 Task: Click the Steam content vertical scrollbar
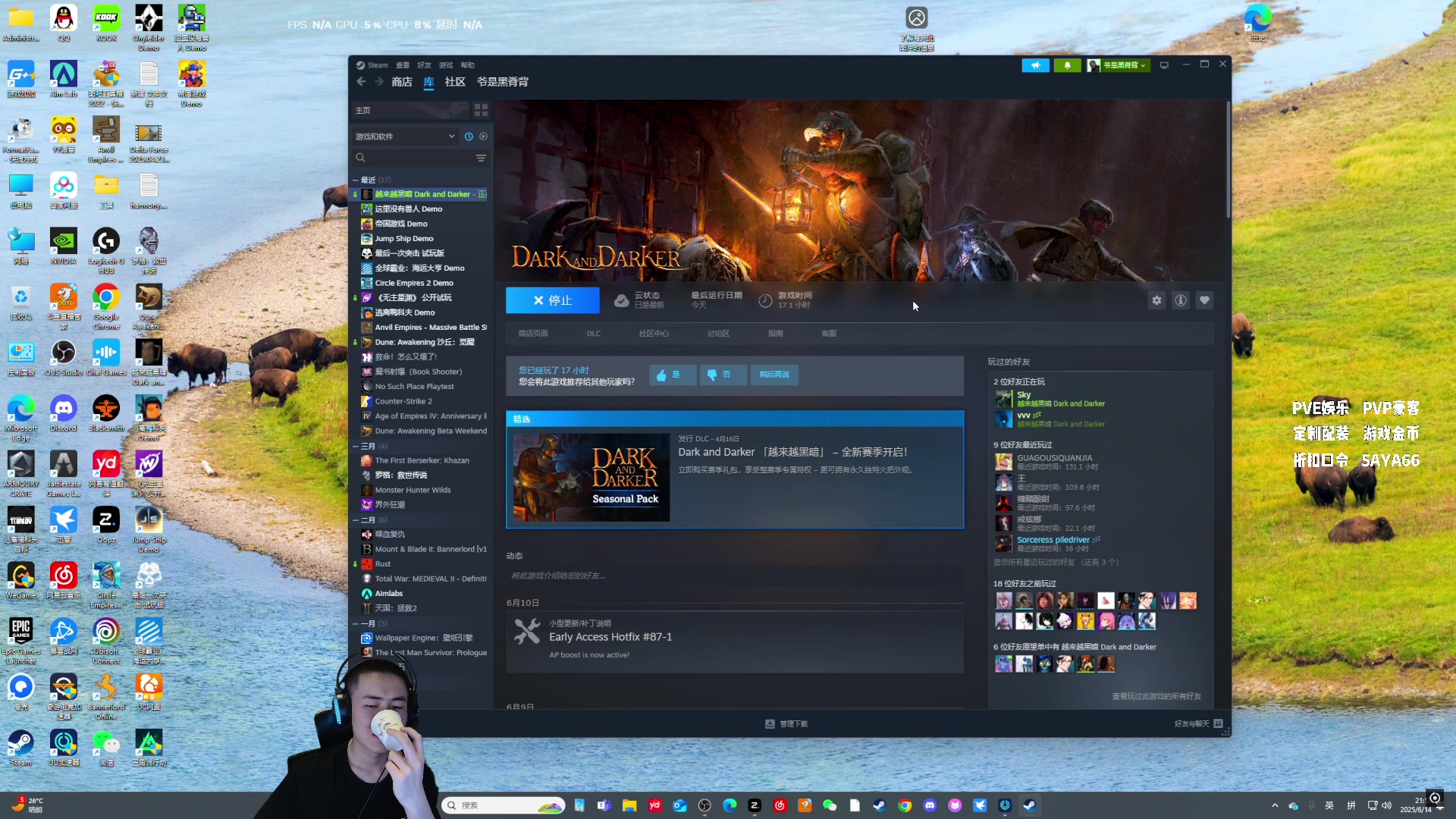(x=1228, y=161)
